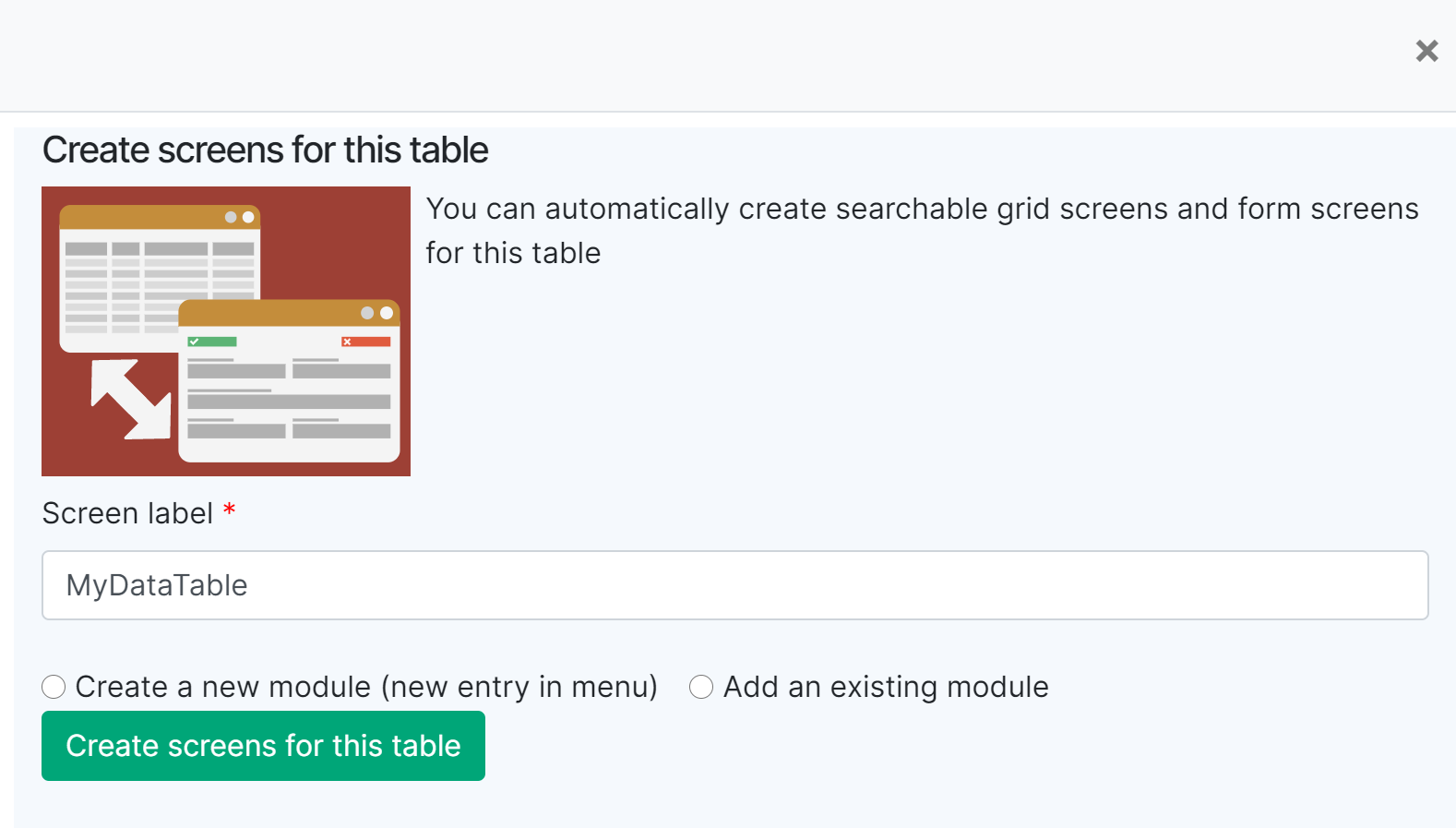Click the red required asterisk beside Screen label
Viewport: 1456px width, 828px height.
coord(230,510)
